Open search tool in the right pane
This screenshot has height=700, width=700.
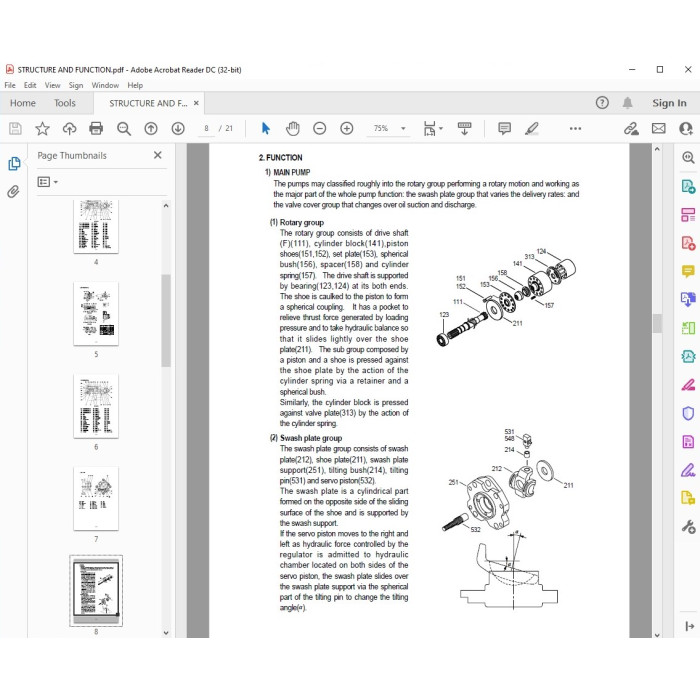688,157
